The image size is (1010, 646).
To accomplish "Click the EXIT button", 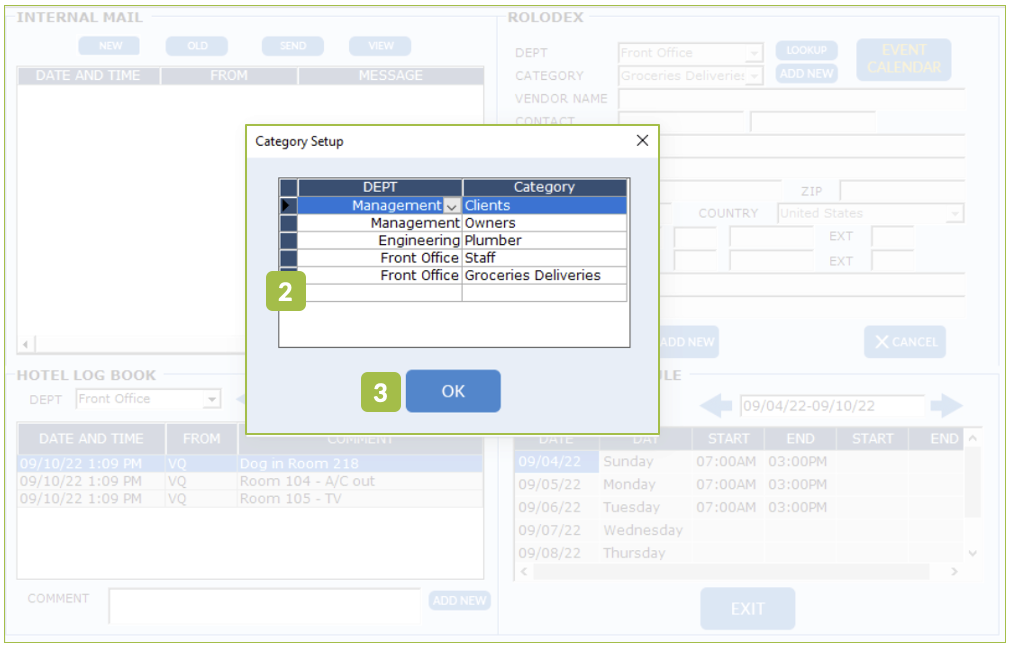I will [x=747, y=609].
